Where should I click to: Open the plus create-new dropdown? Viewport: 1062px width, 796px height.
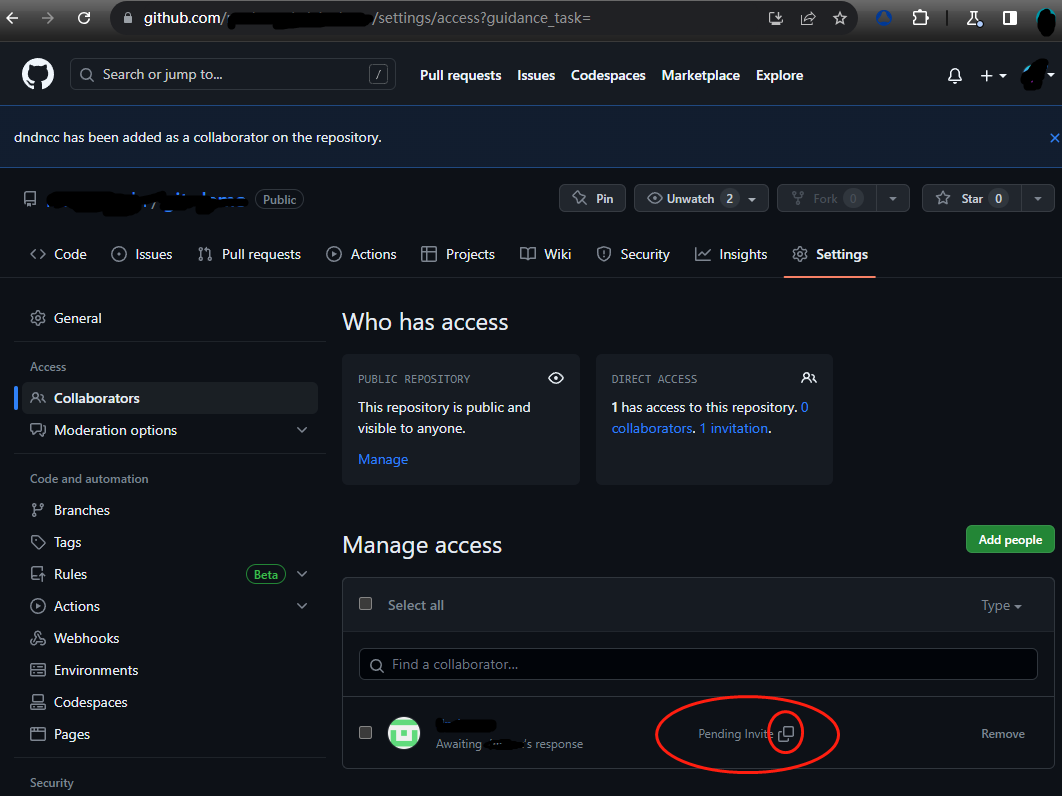(993, 76)
